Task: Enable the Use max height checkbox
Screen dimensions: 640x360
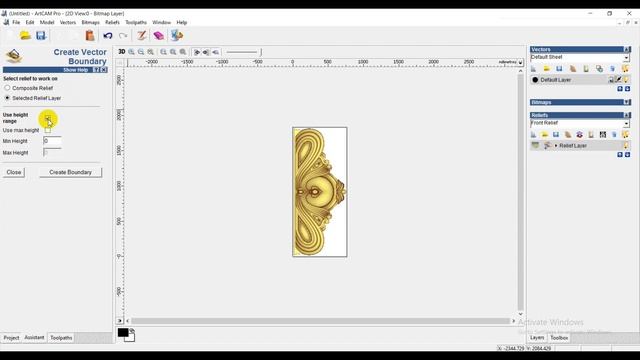Action: (48, 130)
